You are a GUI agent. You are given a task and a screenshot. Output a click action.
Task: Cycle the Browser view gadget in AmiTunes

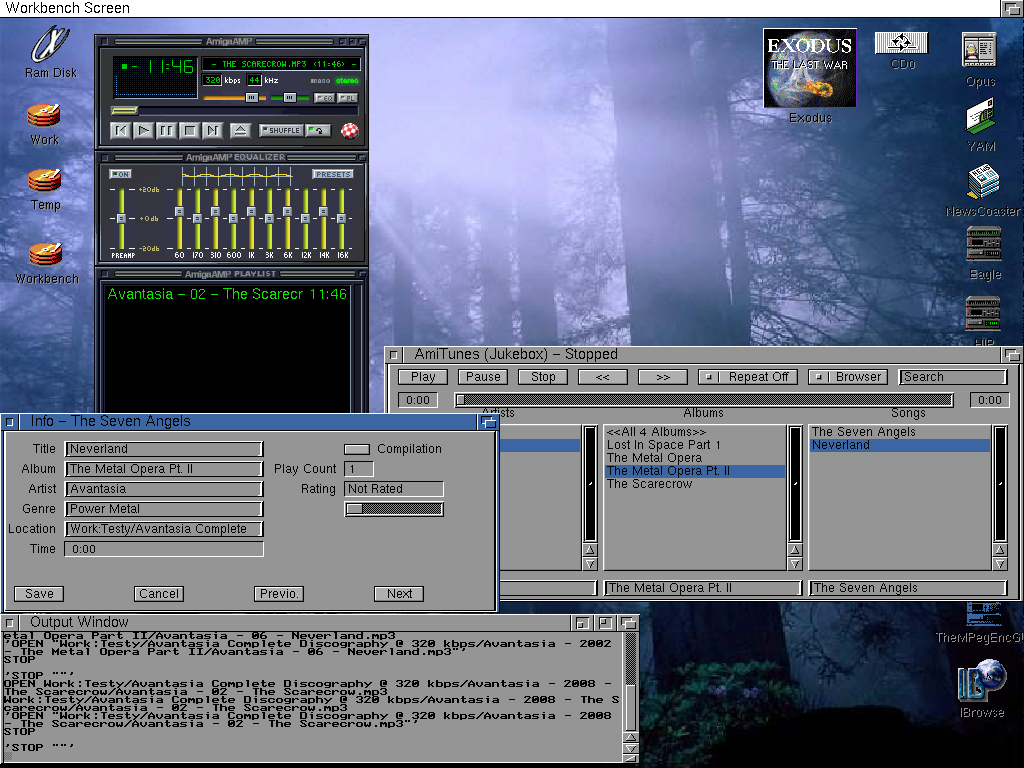tap(848, 377)
